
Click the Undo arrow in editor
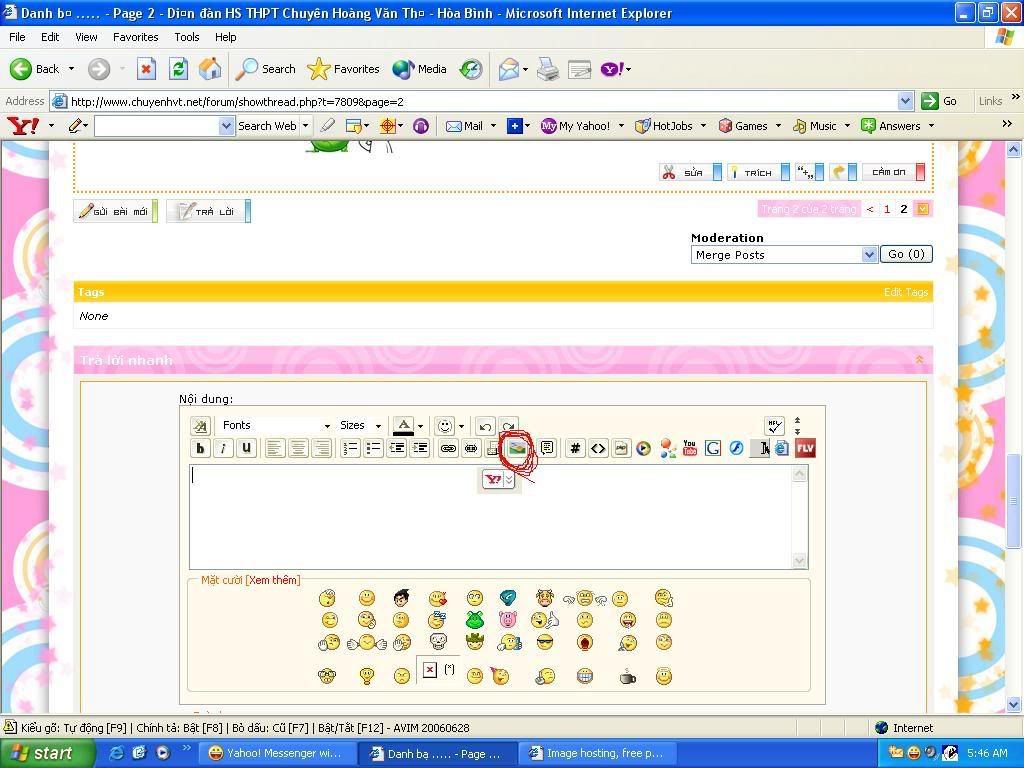485,426
